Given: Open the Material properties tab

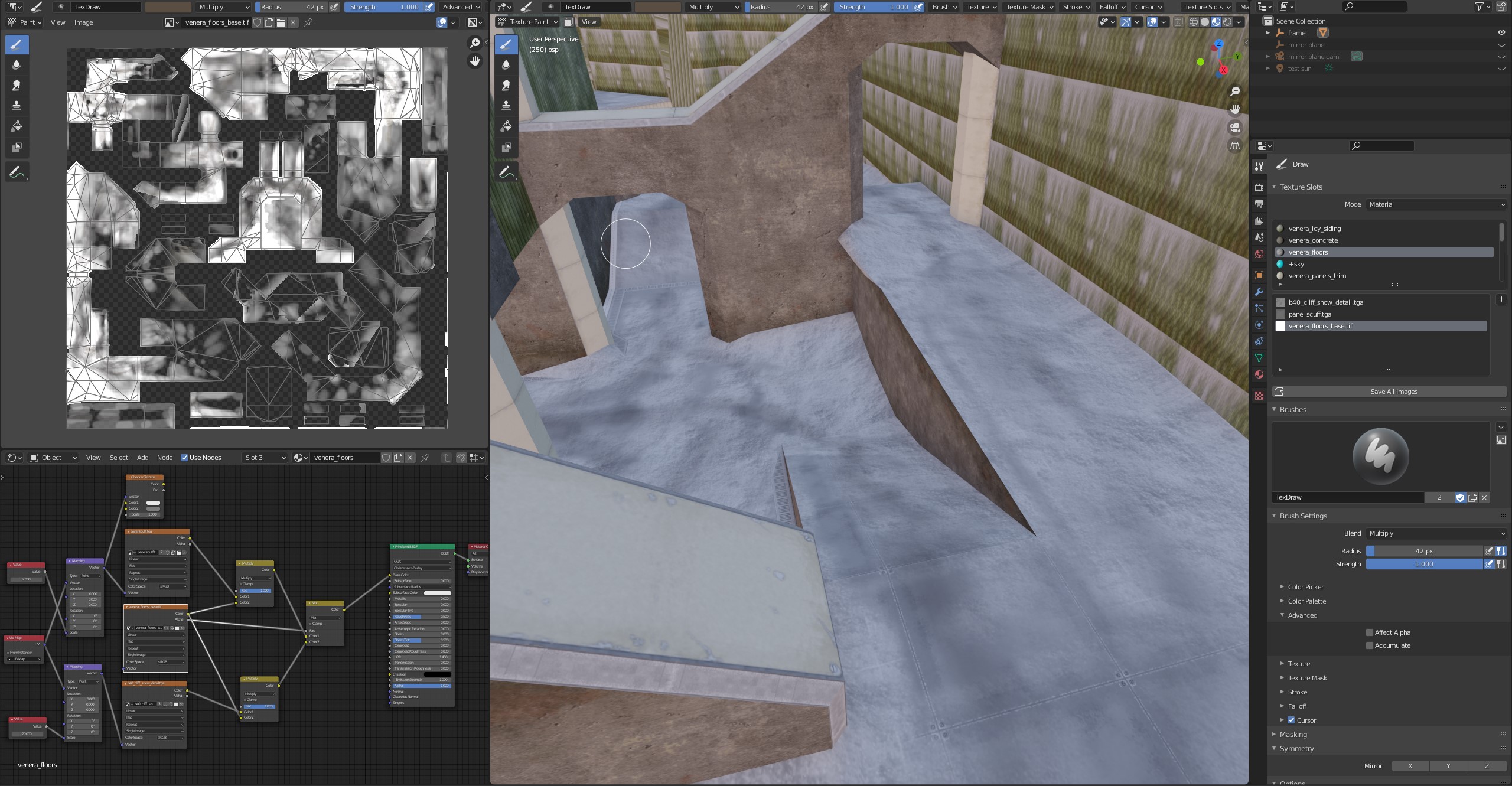Looking at the screenshot, I should click(1259, 374).
